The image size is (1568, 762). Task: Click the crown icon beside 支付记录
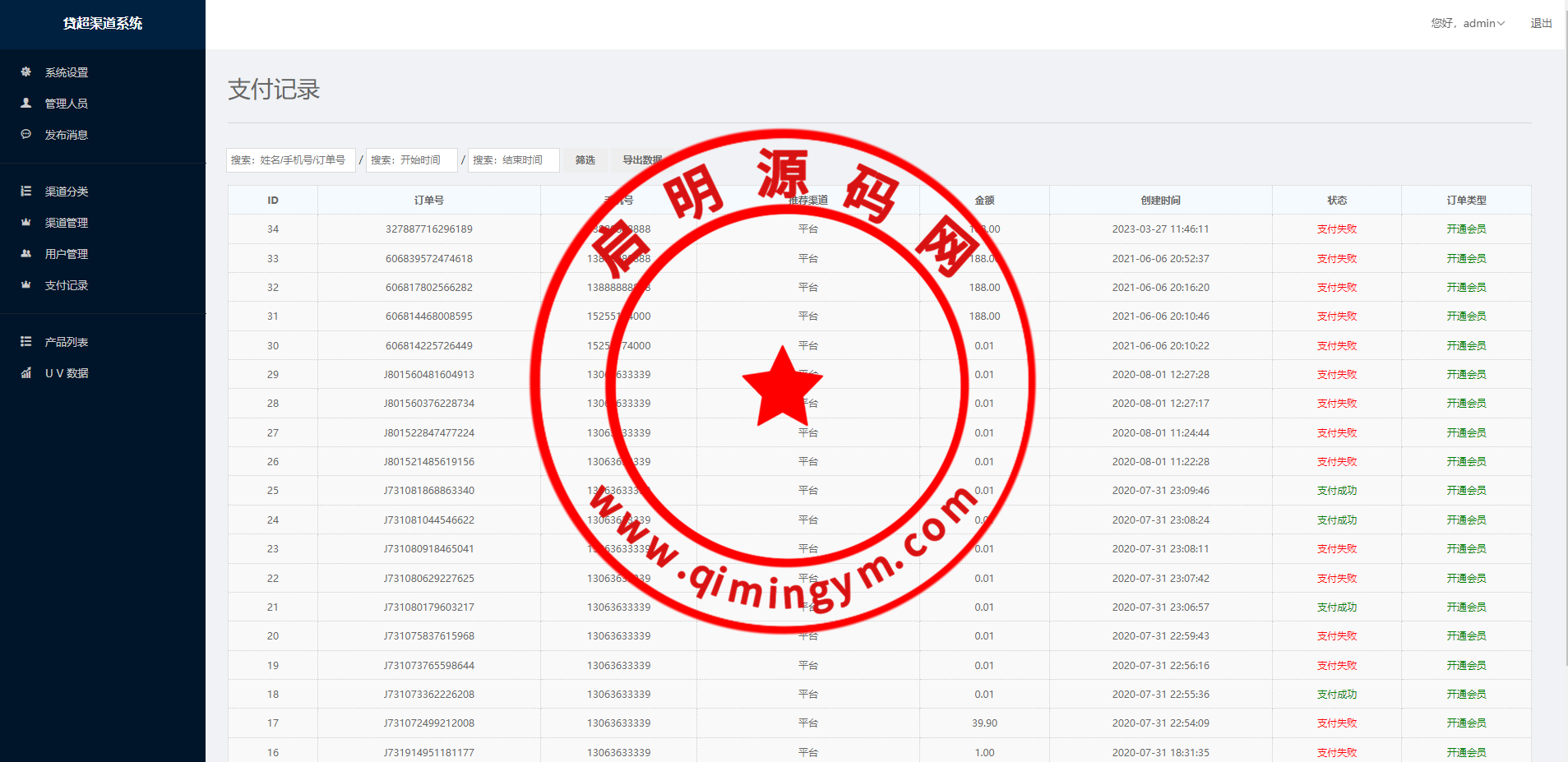click(26, 285)
